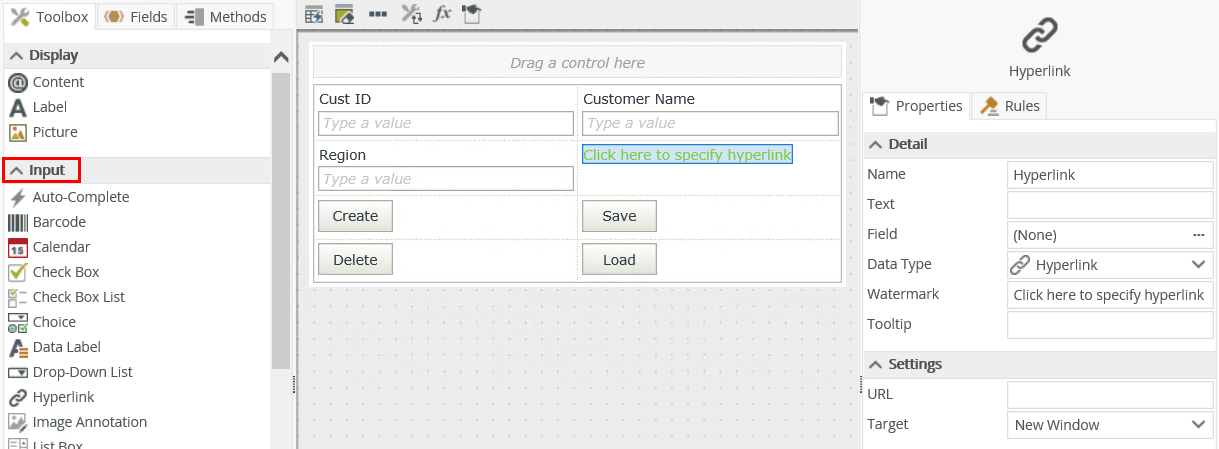
Task: Click the URL input field
Action: click(x=1109, y=395)
